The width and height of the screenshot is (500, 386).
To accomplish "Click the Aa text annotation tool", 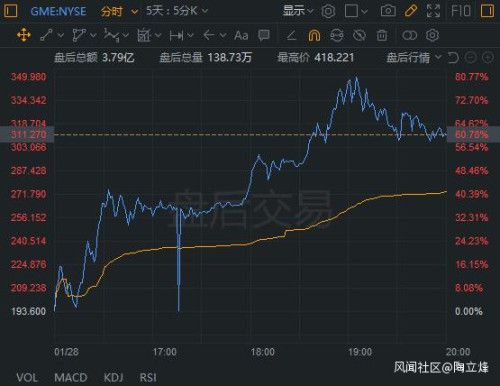I will (x=241, y=35).
